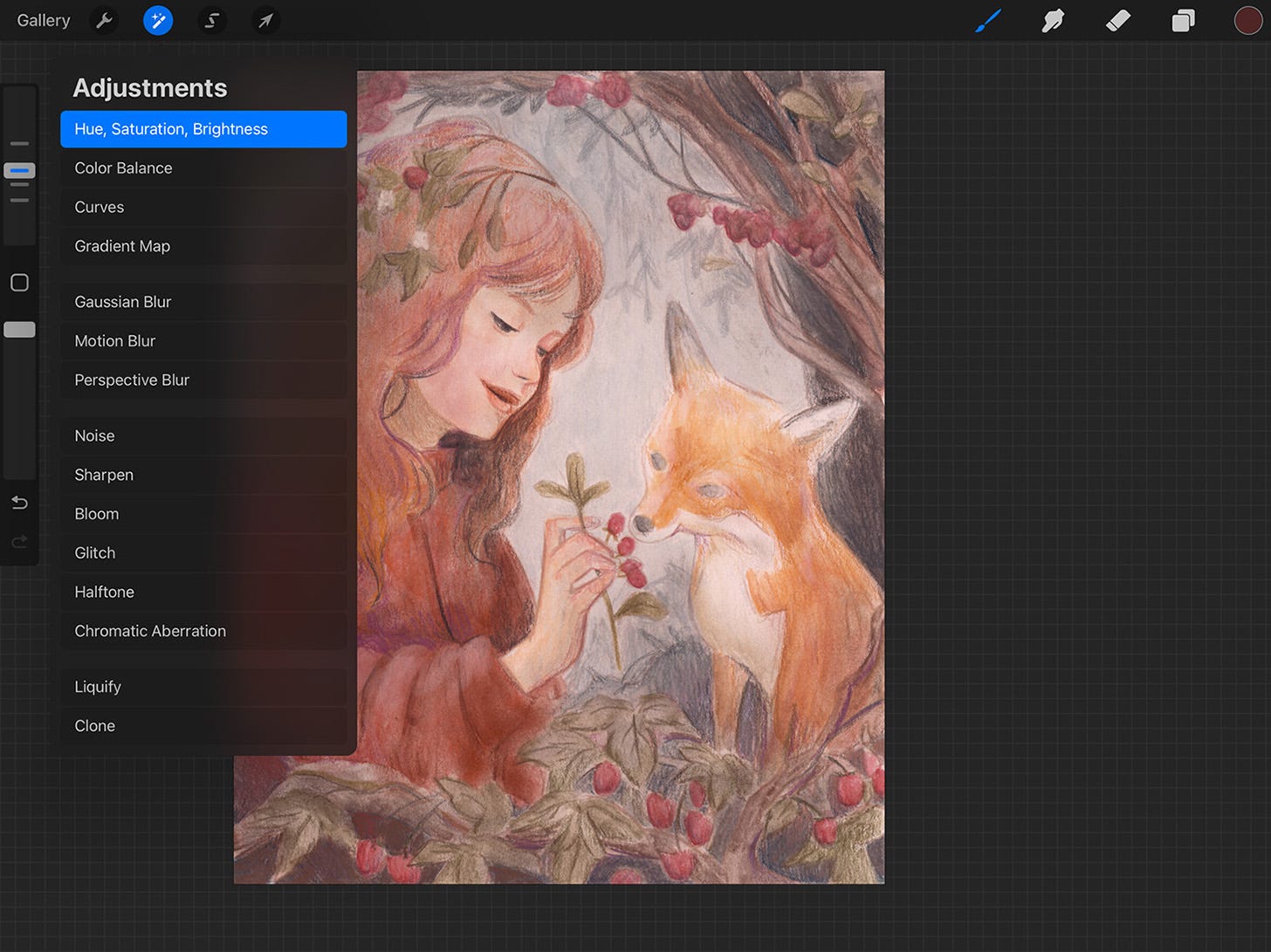Activate the Adjustments magic wand tool
The width and height of the screenshot is (1271, 952).
[157, 20]
